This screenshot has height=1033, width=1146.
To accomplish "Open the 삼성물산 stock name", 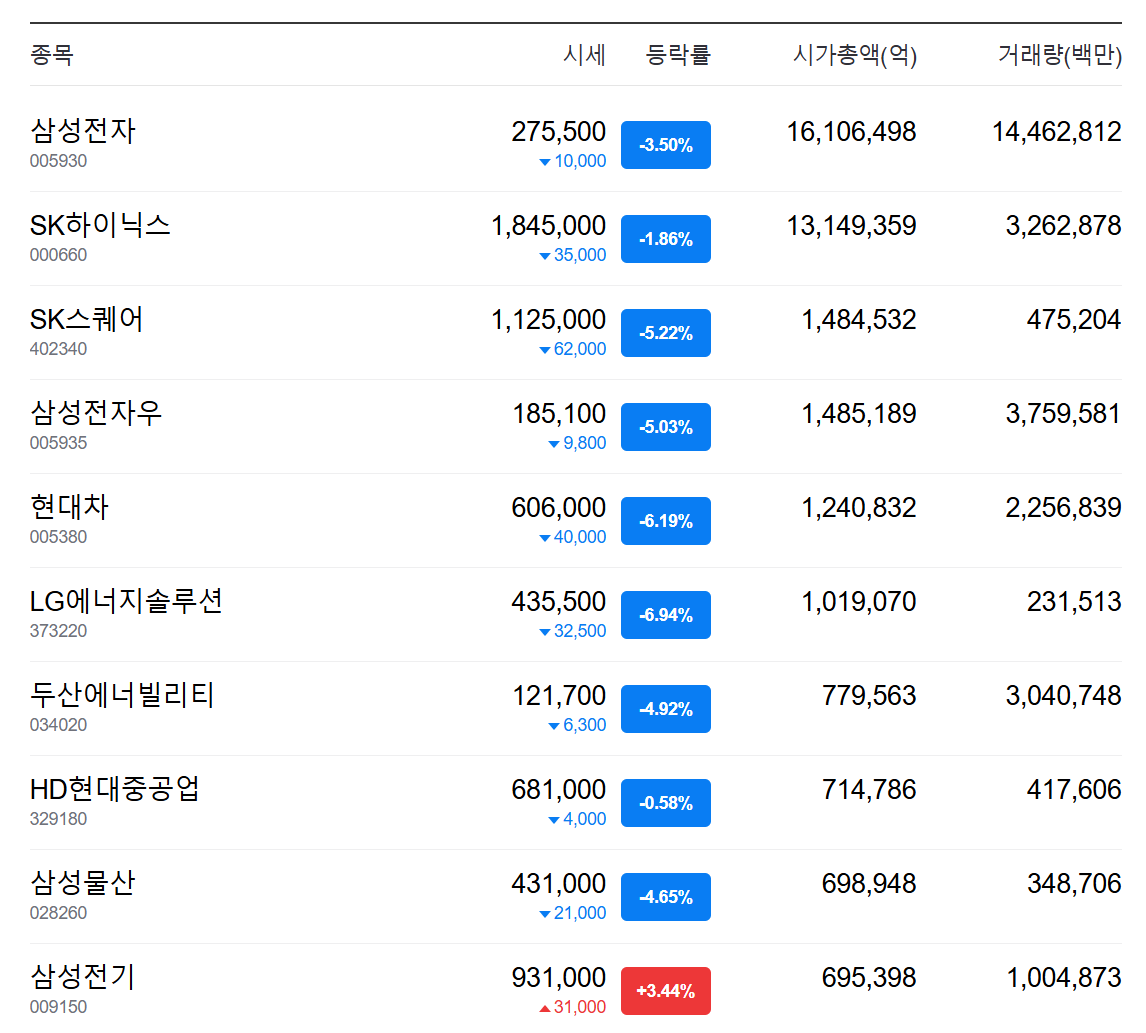I will tap(83, 883).
